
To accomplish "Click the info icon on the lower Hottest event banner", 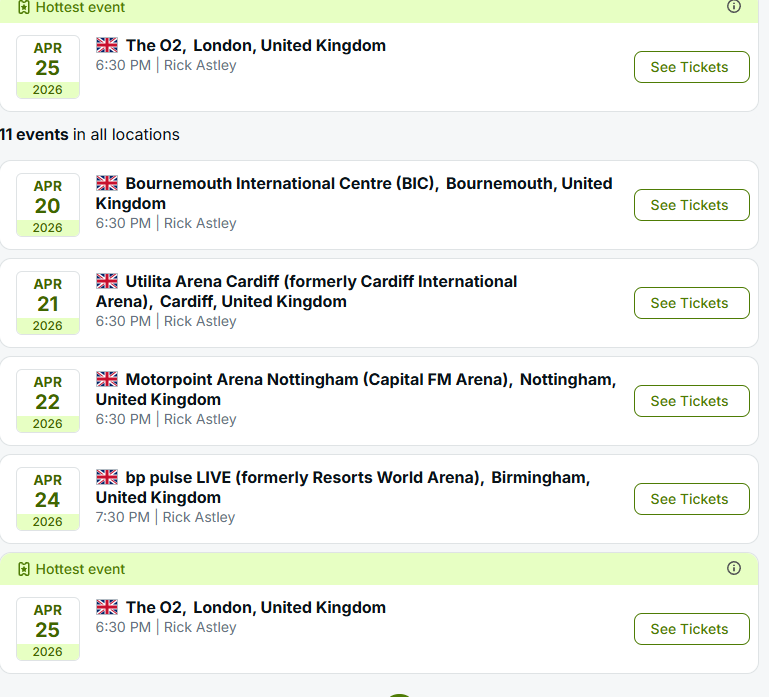I will coord(734,568).
